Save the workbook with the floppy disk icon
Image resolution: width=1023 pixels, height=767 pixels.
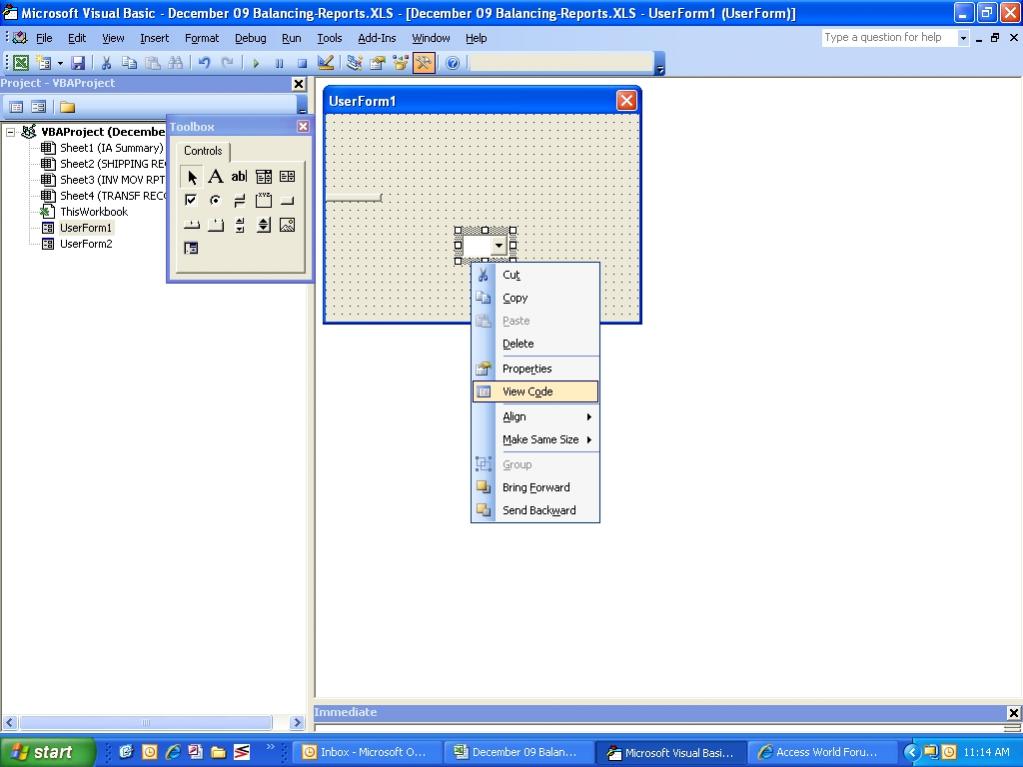point(78,63)
